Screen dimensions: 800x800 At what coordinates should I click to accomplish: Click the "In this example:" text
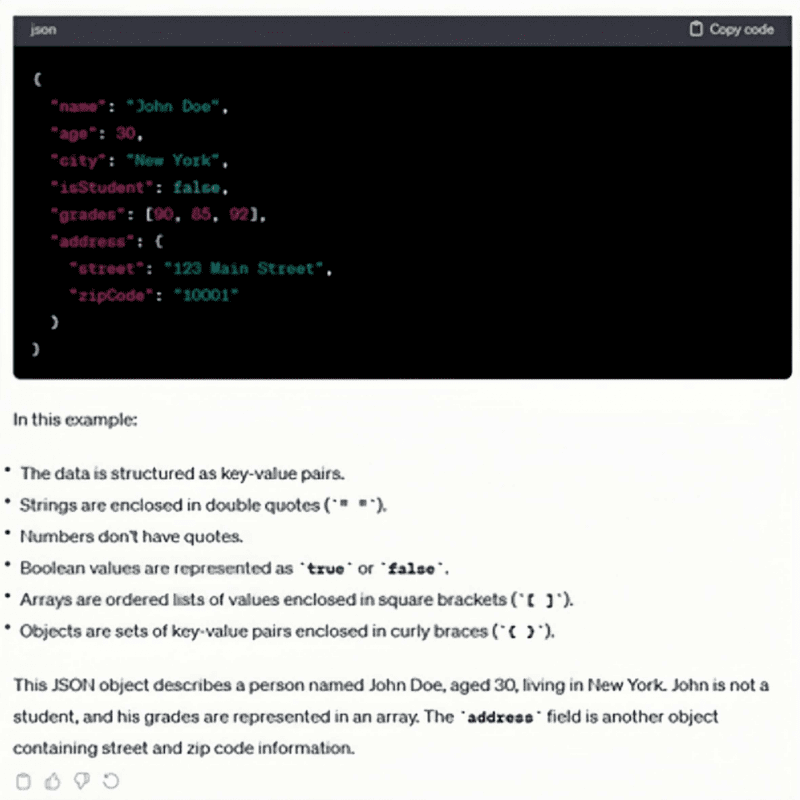click(75, 419)
